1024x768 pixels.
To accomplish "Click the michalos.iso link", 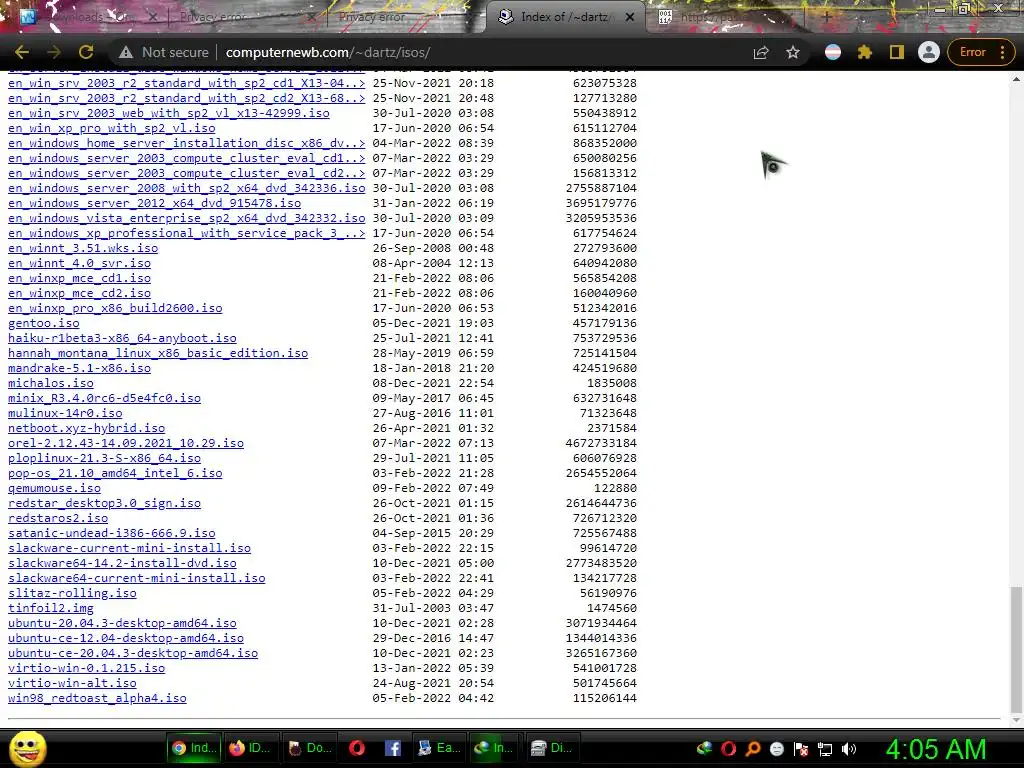I will [x=51, y=383].
